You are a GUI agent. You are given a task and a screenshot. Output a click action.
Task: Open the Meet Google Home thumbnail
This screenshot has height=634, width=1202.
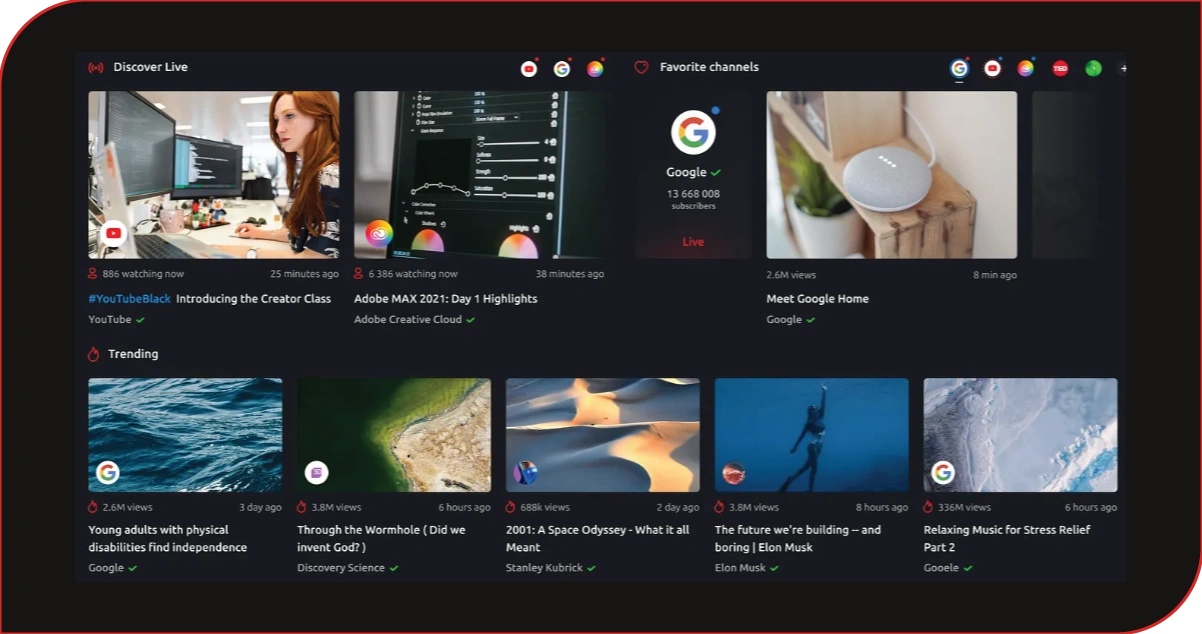tap(892, 175)
